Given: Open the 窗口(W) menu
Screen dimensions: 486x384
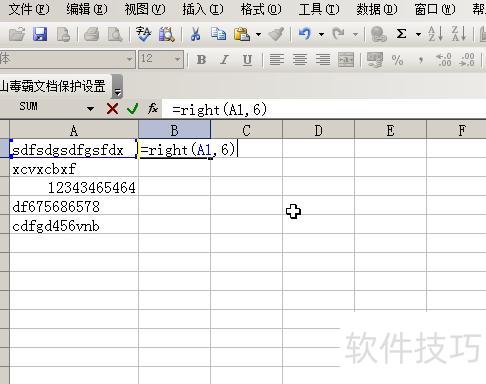Looking at the screenshot, I should click(435, 9).
